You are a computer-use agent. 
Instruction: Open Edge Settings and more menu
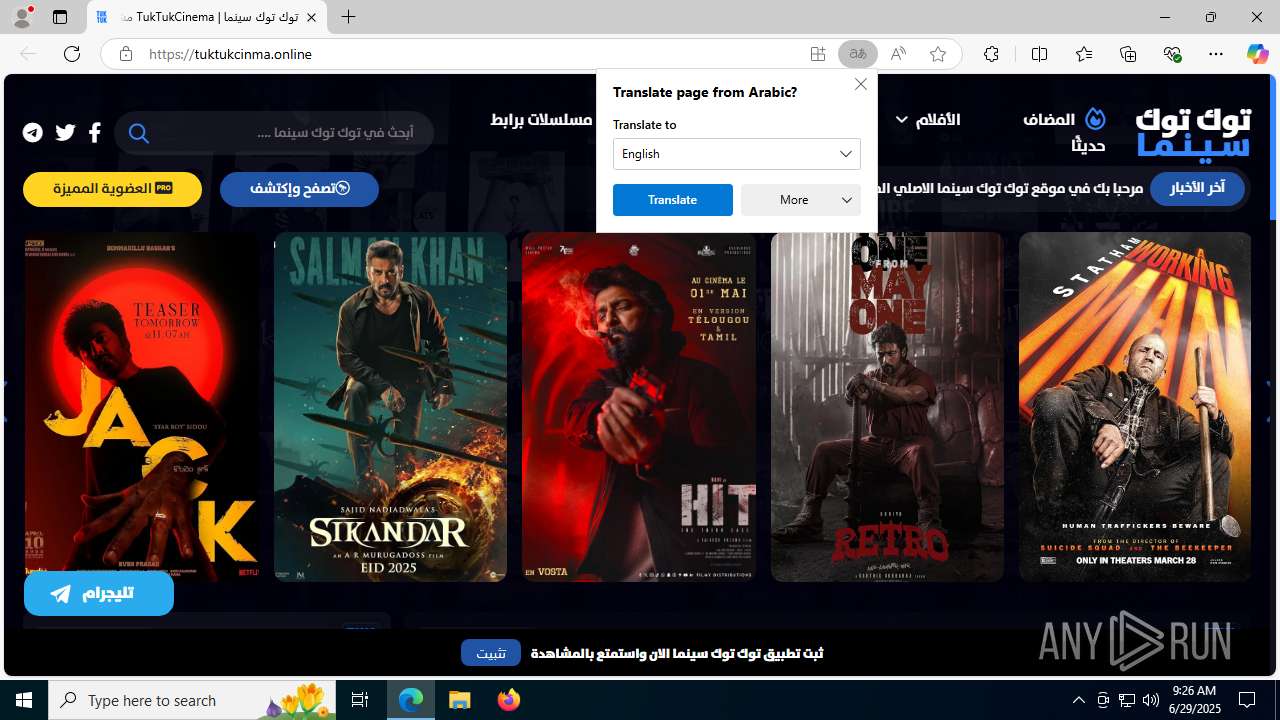tap(1216, 54)
